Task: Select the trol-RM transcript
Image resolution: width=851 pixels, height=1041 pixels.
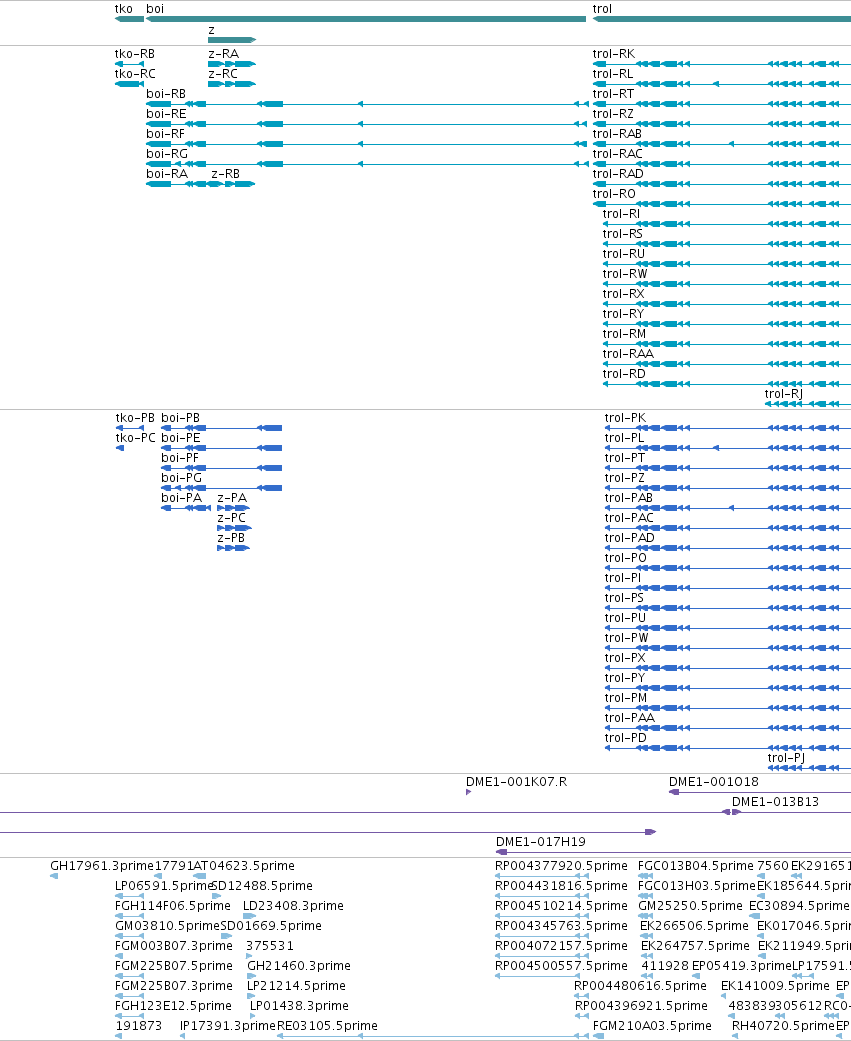Action: [624, 333]
